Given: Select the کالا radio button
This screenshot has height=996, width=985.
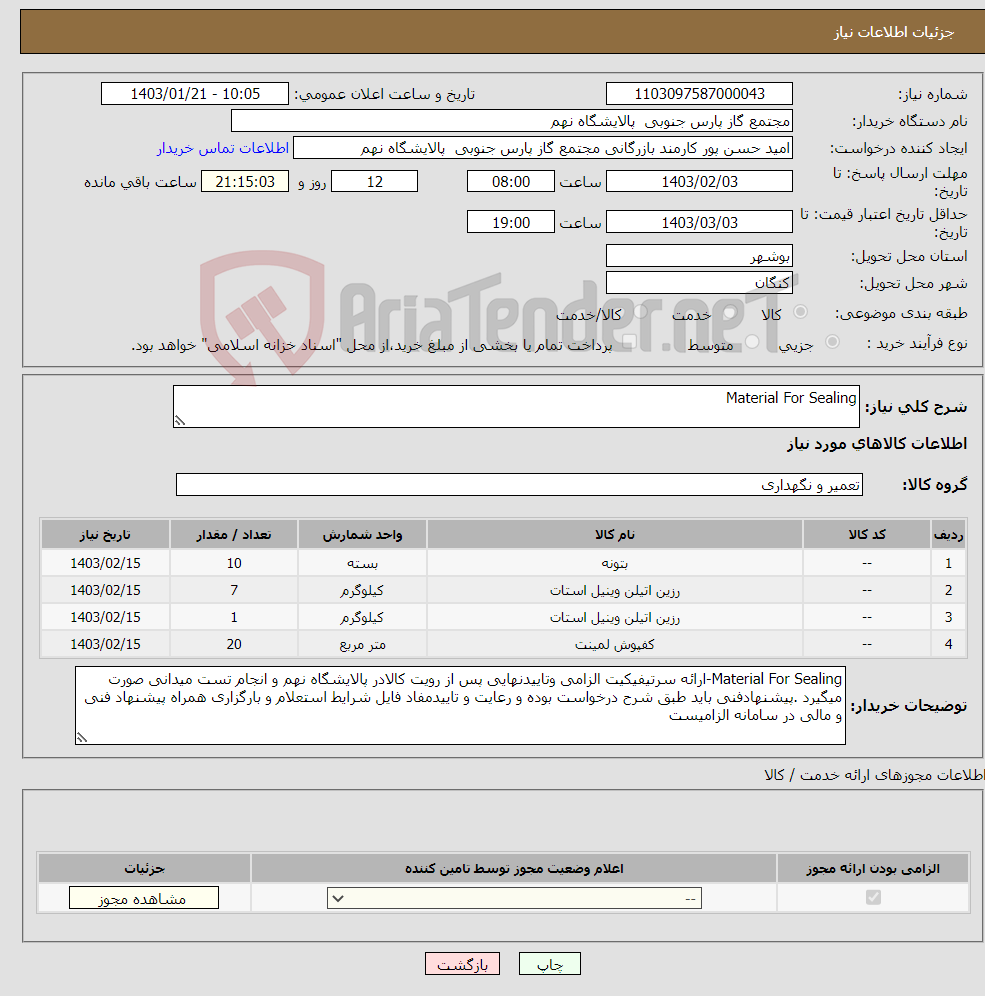Looking at the screenshot, I should tap(801, 312).
